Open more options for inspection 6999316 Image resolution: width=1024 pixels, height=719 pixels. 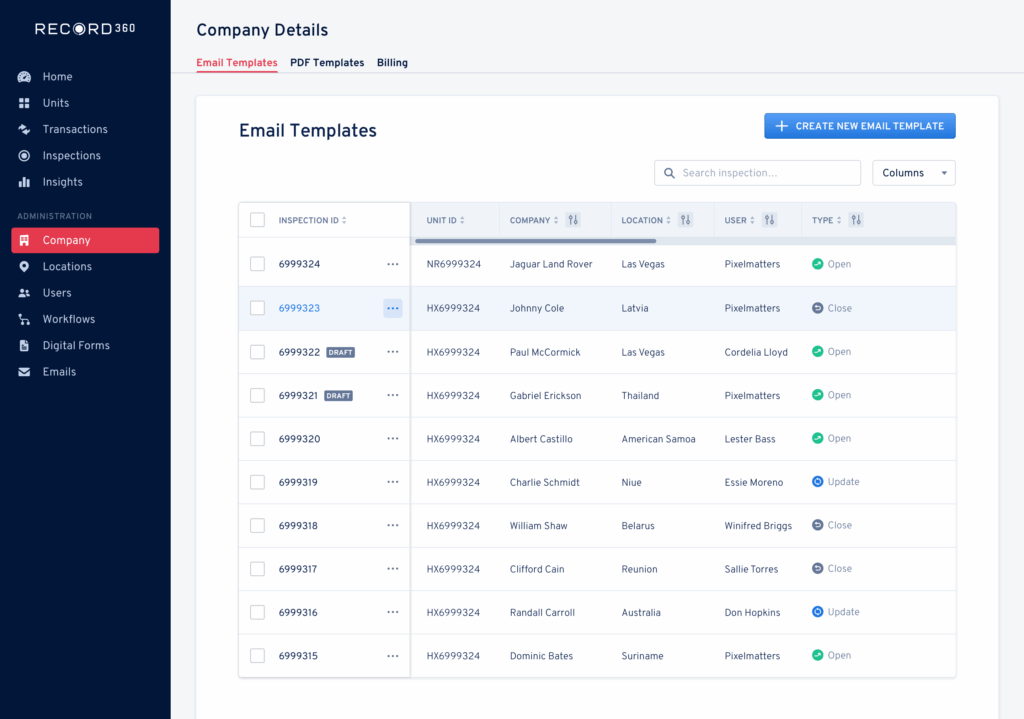[x=392, y=613]
